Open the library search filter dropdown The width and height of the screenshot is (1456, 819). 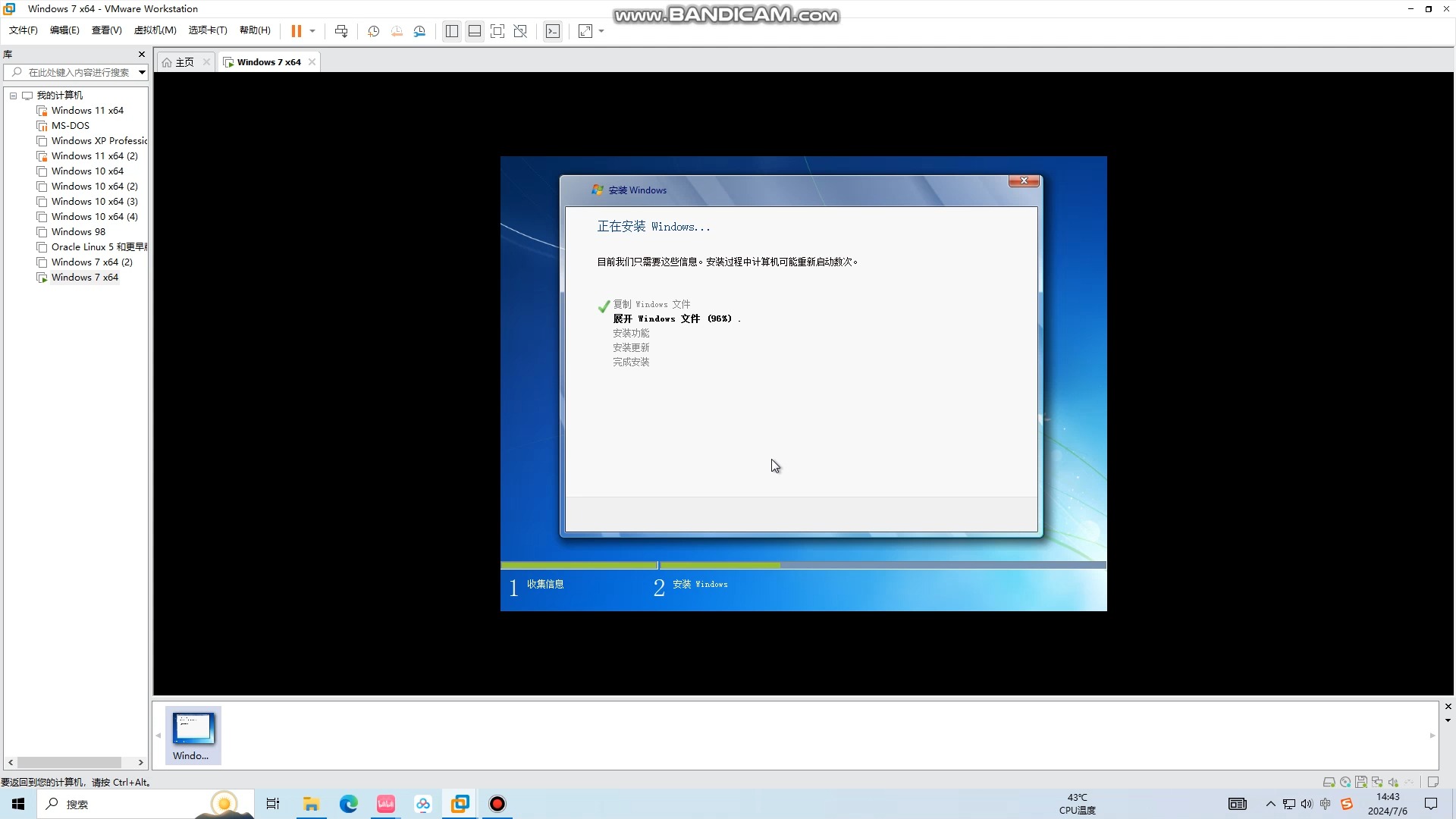(x=142, y=73)
